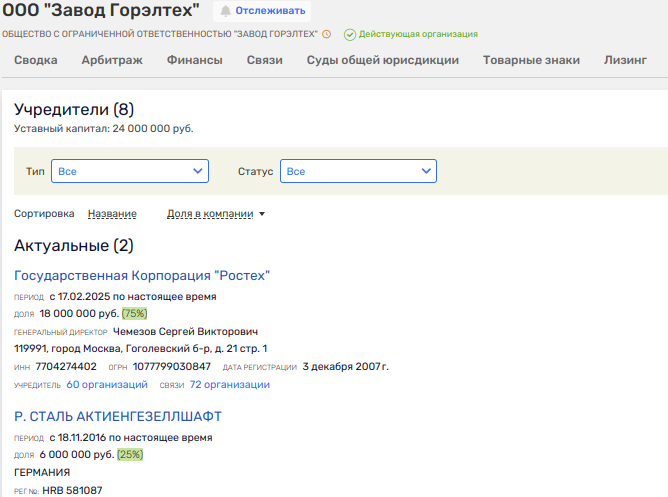Click share amount 6 000 000 руб.

(x=77, y=454)
